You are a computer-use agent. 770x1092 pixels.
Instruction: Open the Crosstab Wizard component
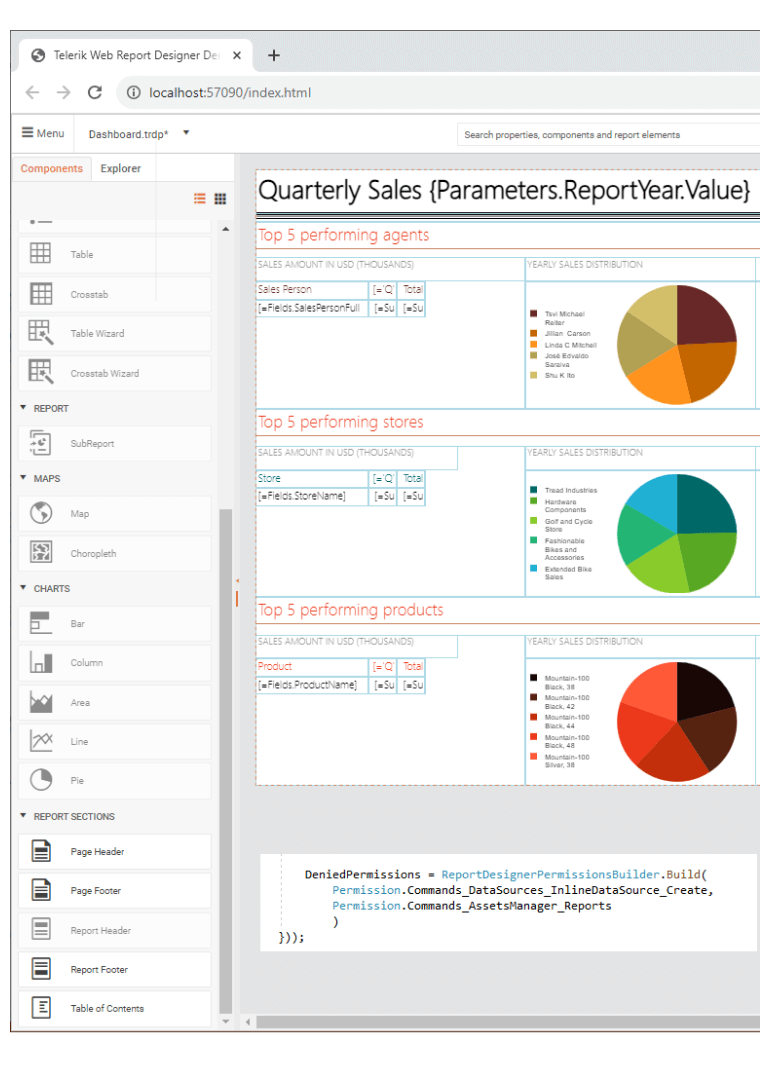(114, 373)
